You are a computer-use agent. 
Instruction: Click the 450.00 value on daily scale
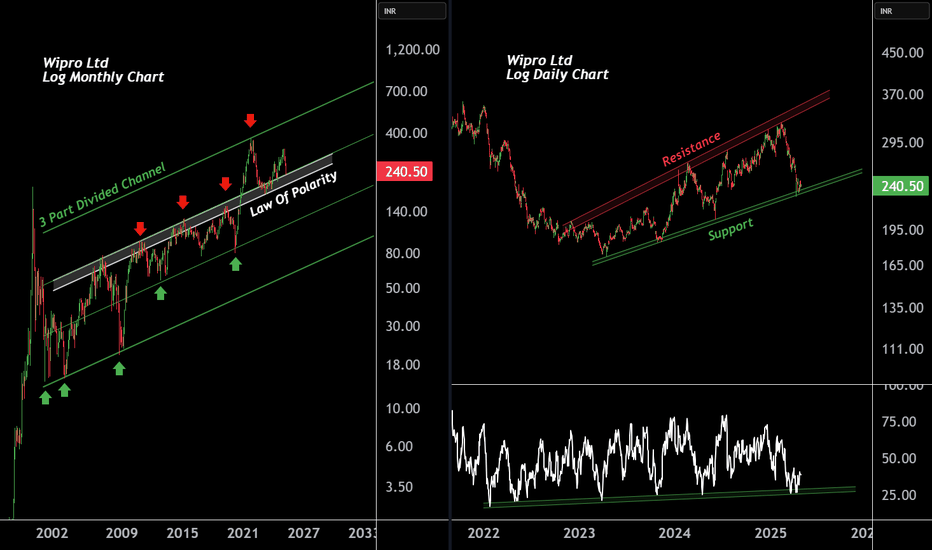(x=902, y=53)
